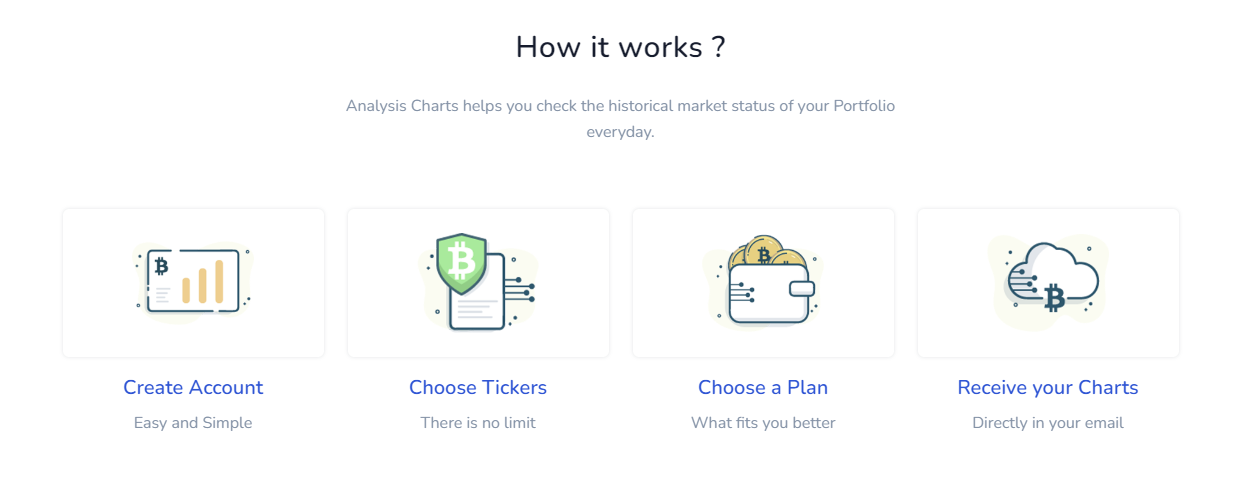1260x492 pixels.
Task: Click the gold coins atop the wallet
Action: [766, 253]
